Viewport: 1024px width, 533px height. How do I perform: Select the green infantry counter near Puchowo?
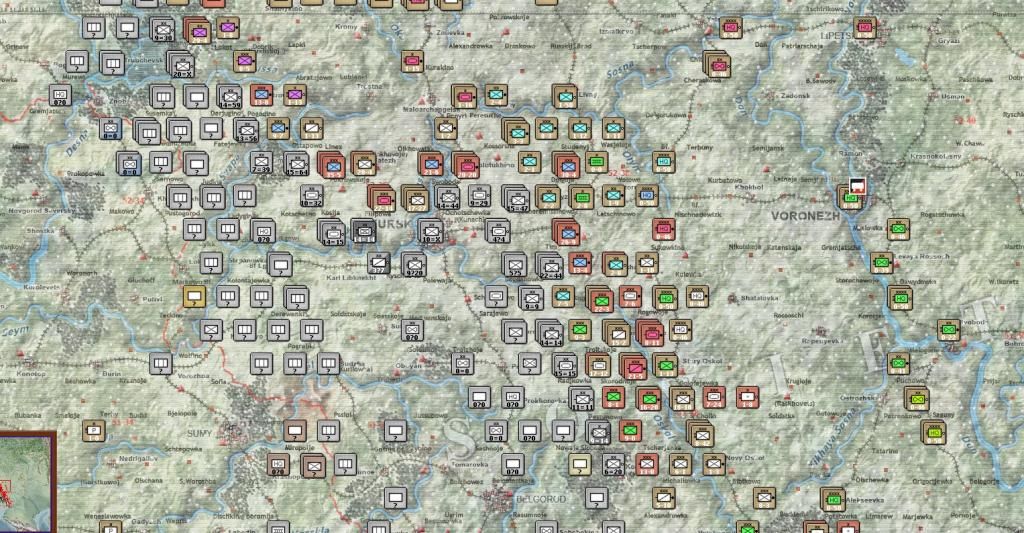click(899, 364)
